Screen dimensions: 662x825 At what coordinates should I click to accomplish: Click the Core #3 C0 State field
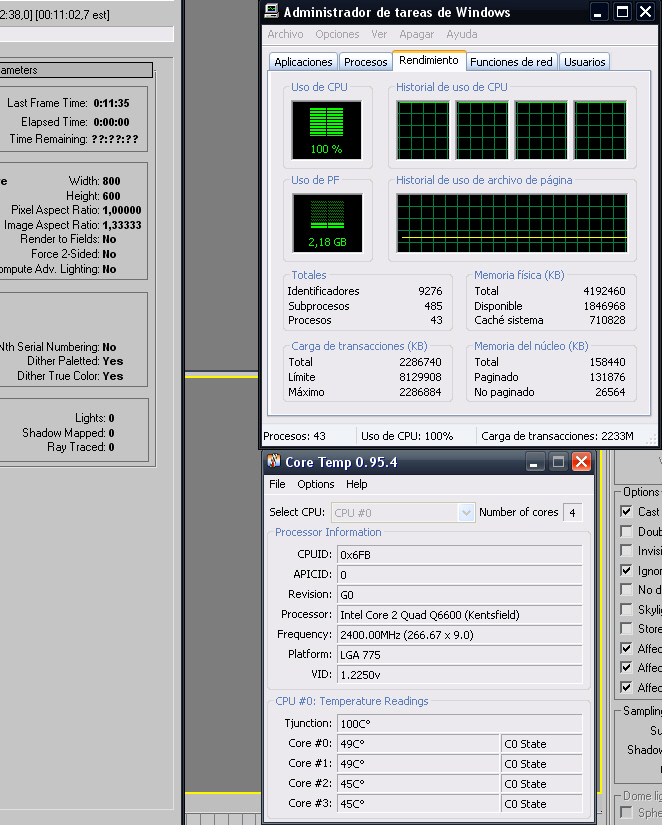[541, 804]
